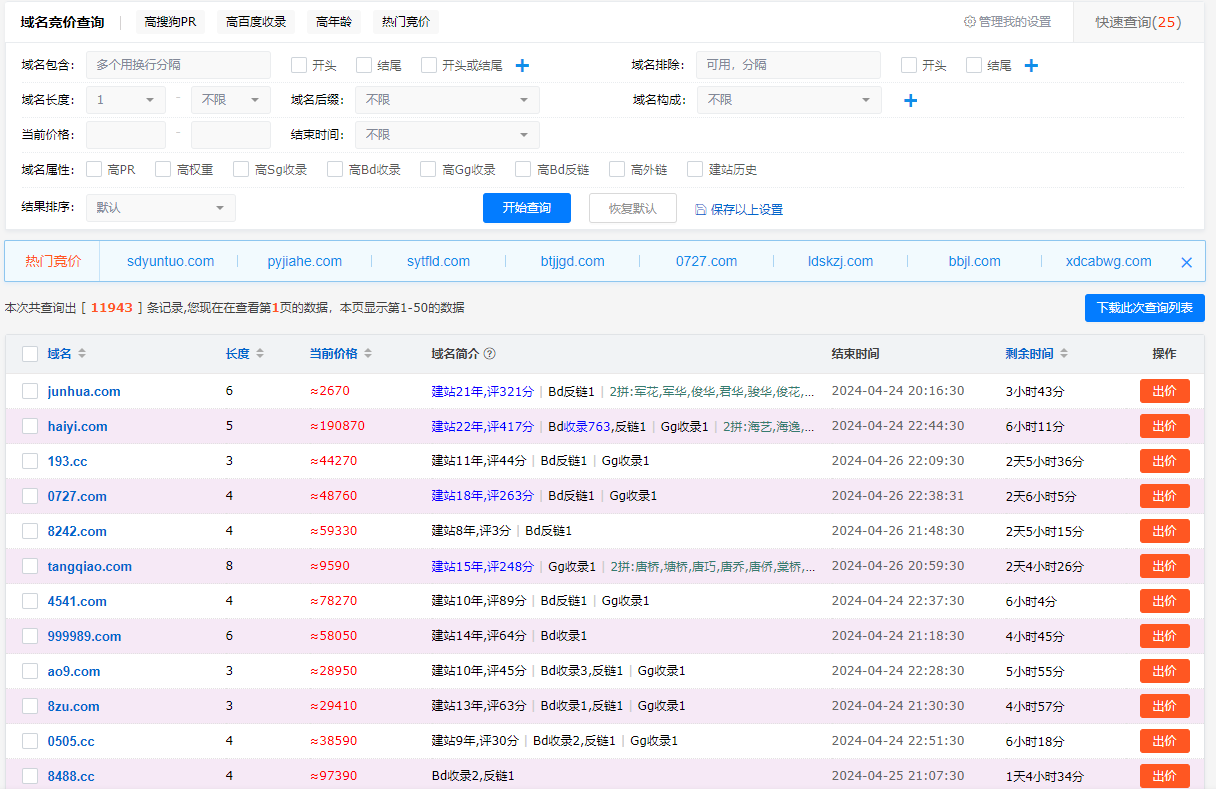The image size is (1216, 793).
Task: Enable the 高权重 attribute checkbox
Action: pos(163,169)
